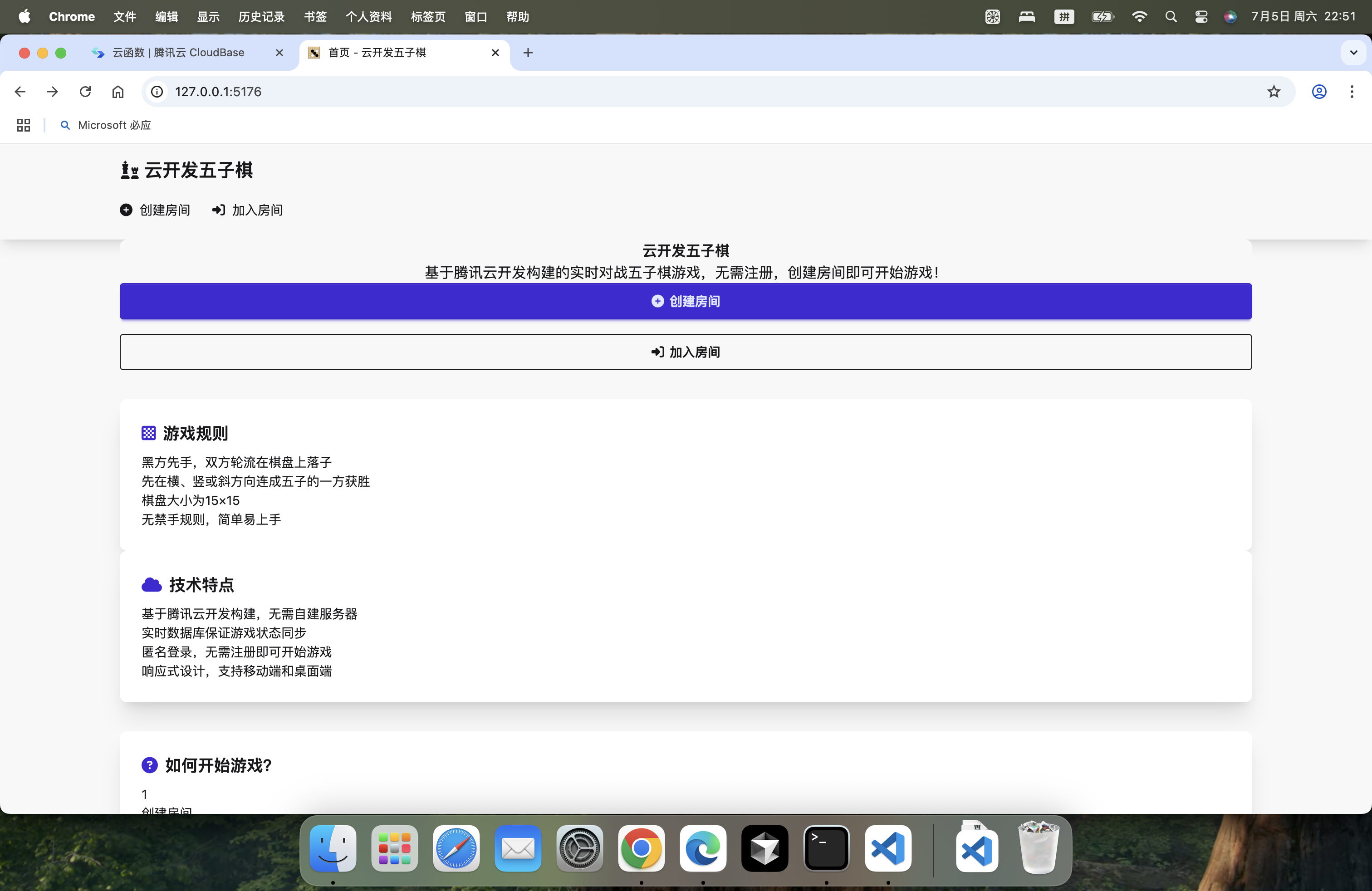Open the Chrome menu in menu bar

pyautogui.click(x=72, y=17)
